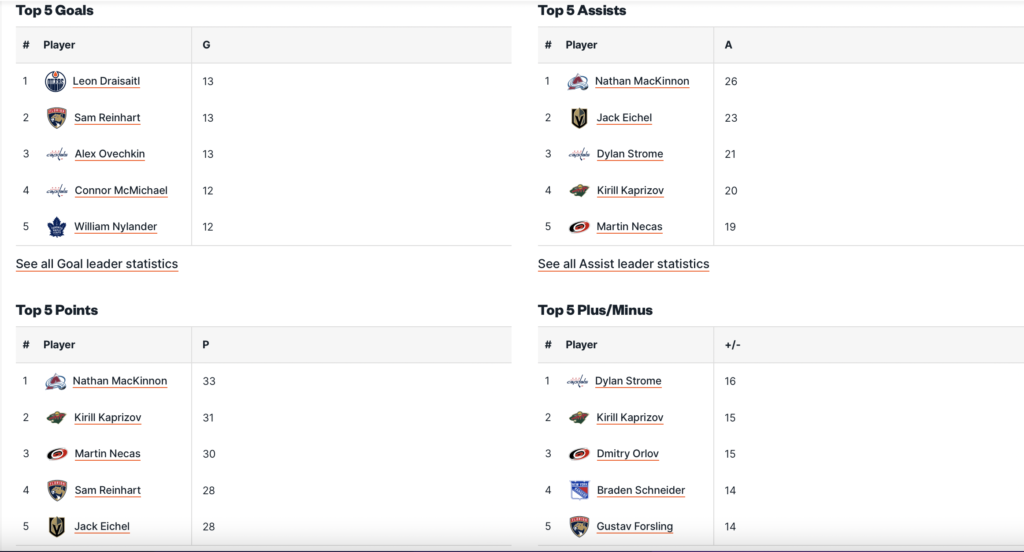Click Golden Knights logo in Top 5 Assists
The image size is (1024, 552).
coord(579,118)
